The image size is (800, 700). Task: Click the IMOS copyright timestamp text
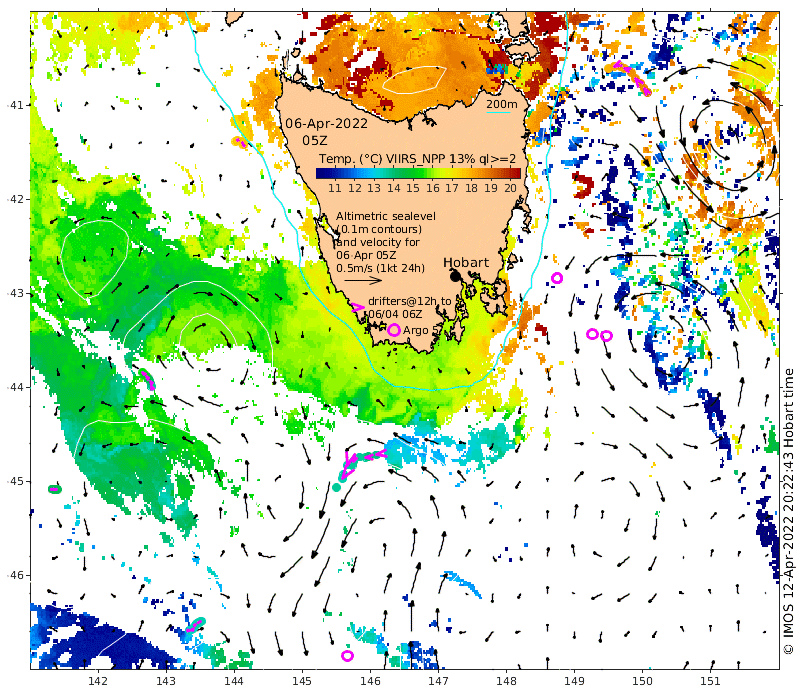789,511
